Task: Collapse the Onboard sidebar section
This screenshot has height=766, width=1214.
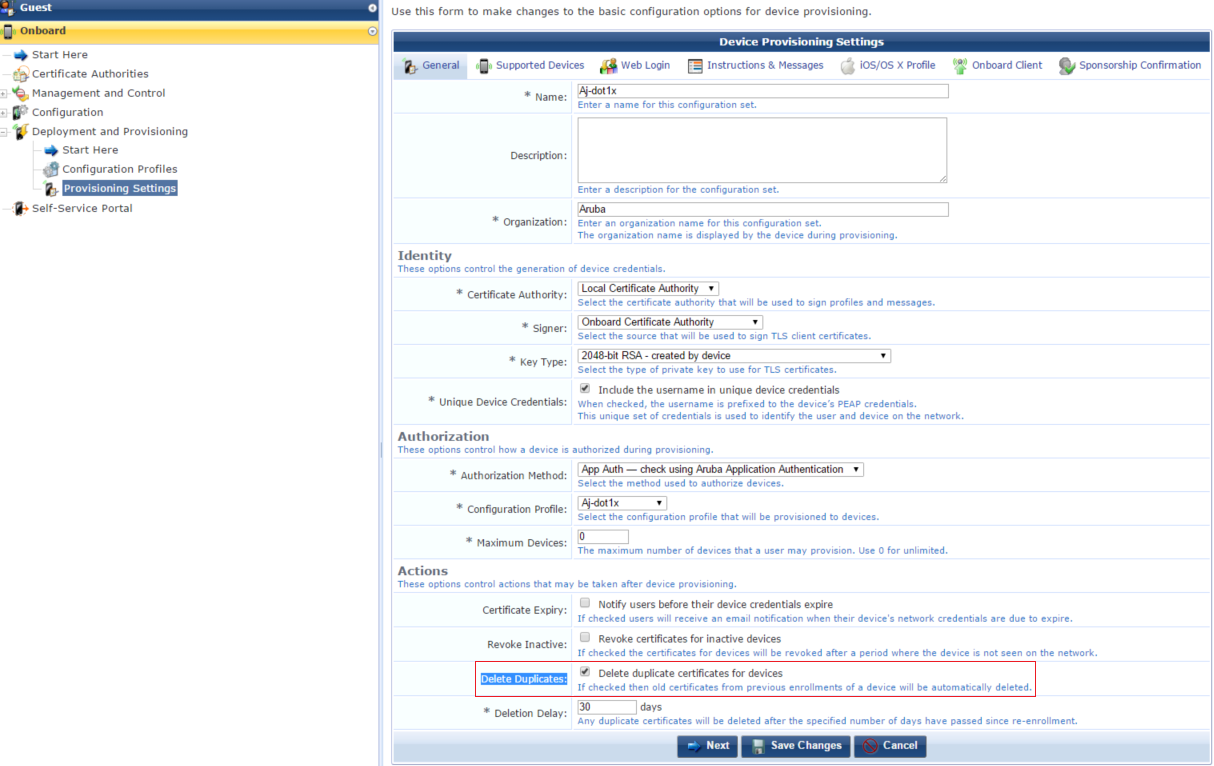Action: tap(372, 31)
